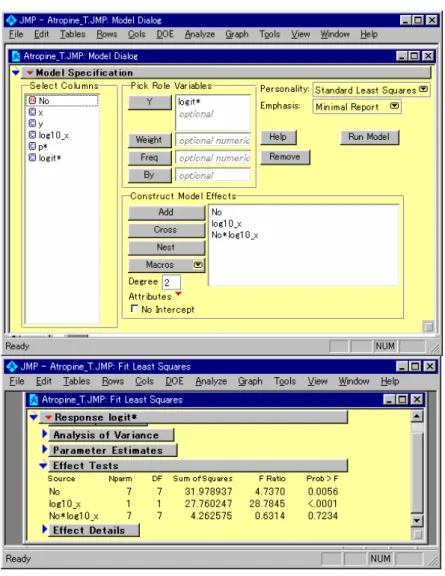
Task: Collapse the Model Specification outline
Action: point(15,72)
